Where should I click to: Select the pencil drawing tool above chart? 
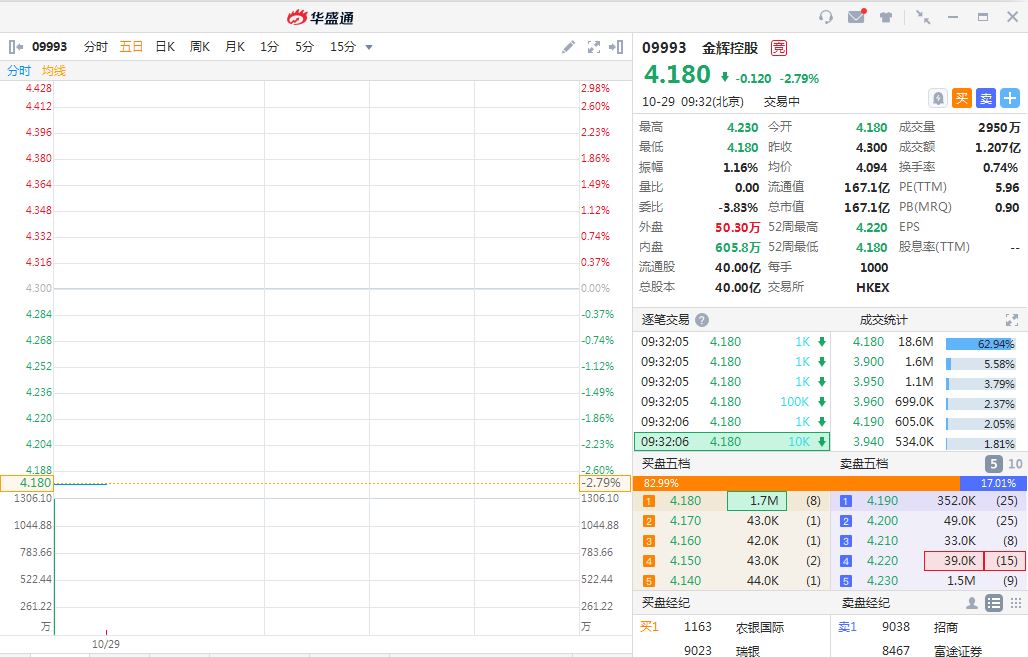tap(568, 47)
